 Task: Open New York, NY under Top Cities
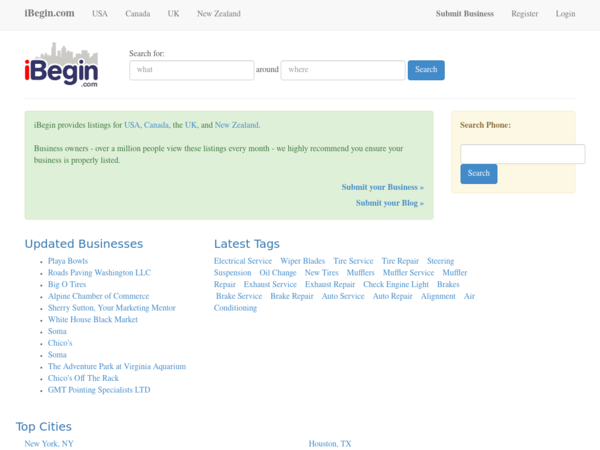tap(49, 443)
